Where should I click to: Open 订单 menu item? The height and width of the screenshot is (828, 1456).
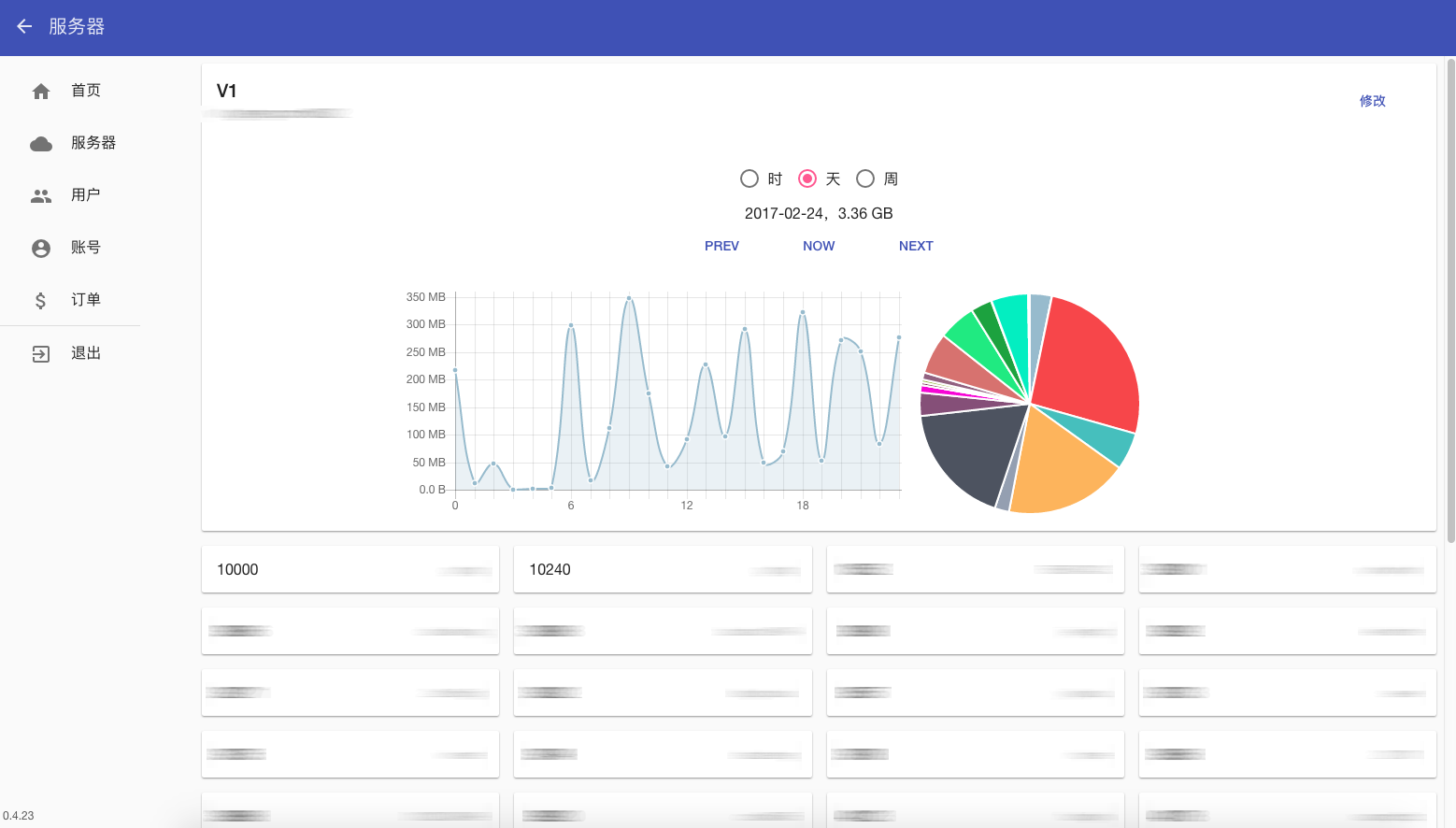point(70,300)
